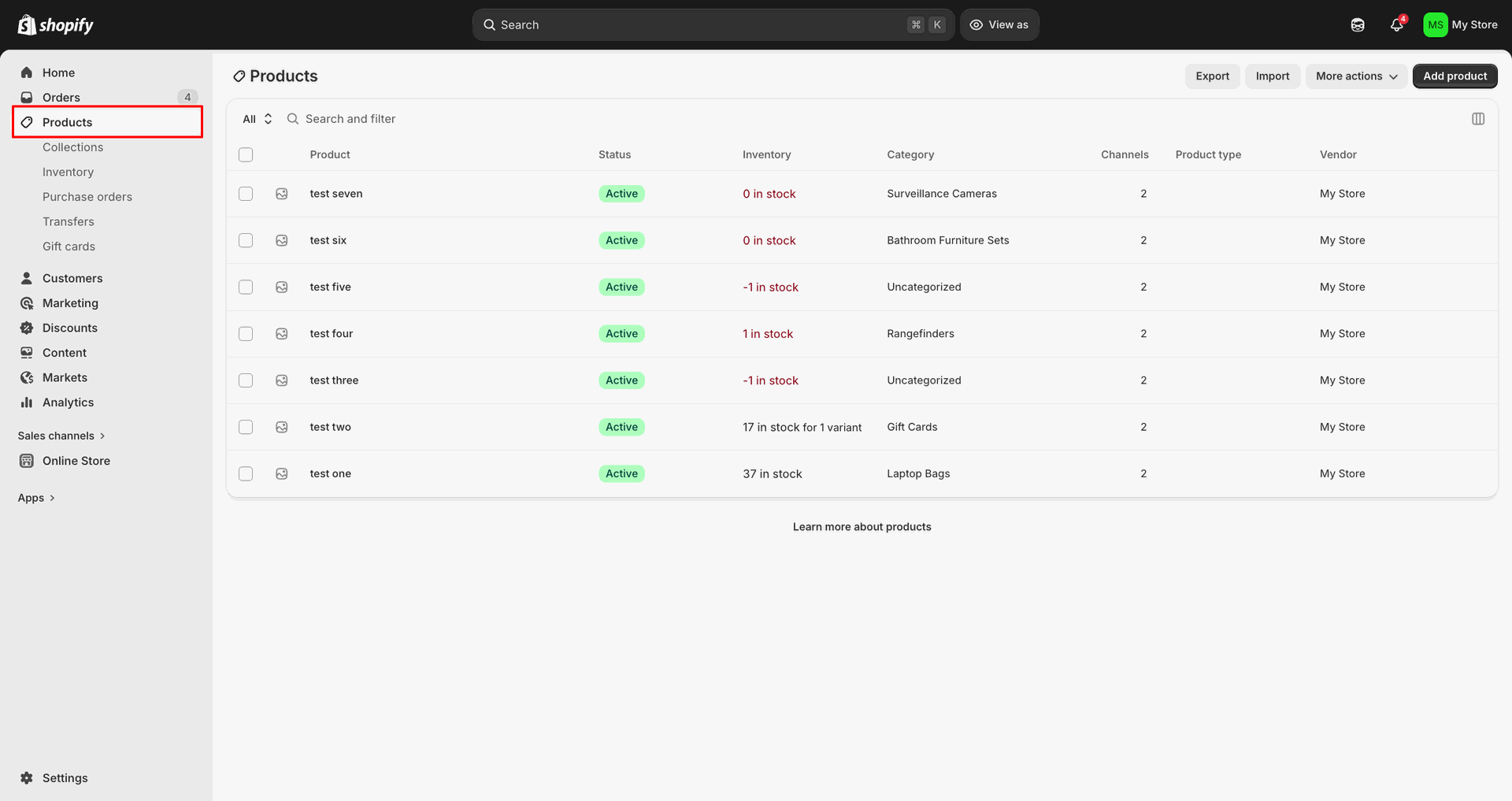The image size is (1512, 801).
Task: Open the edit columns icon
Action: [1478, 119]
